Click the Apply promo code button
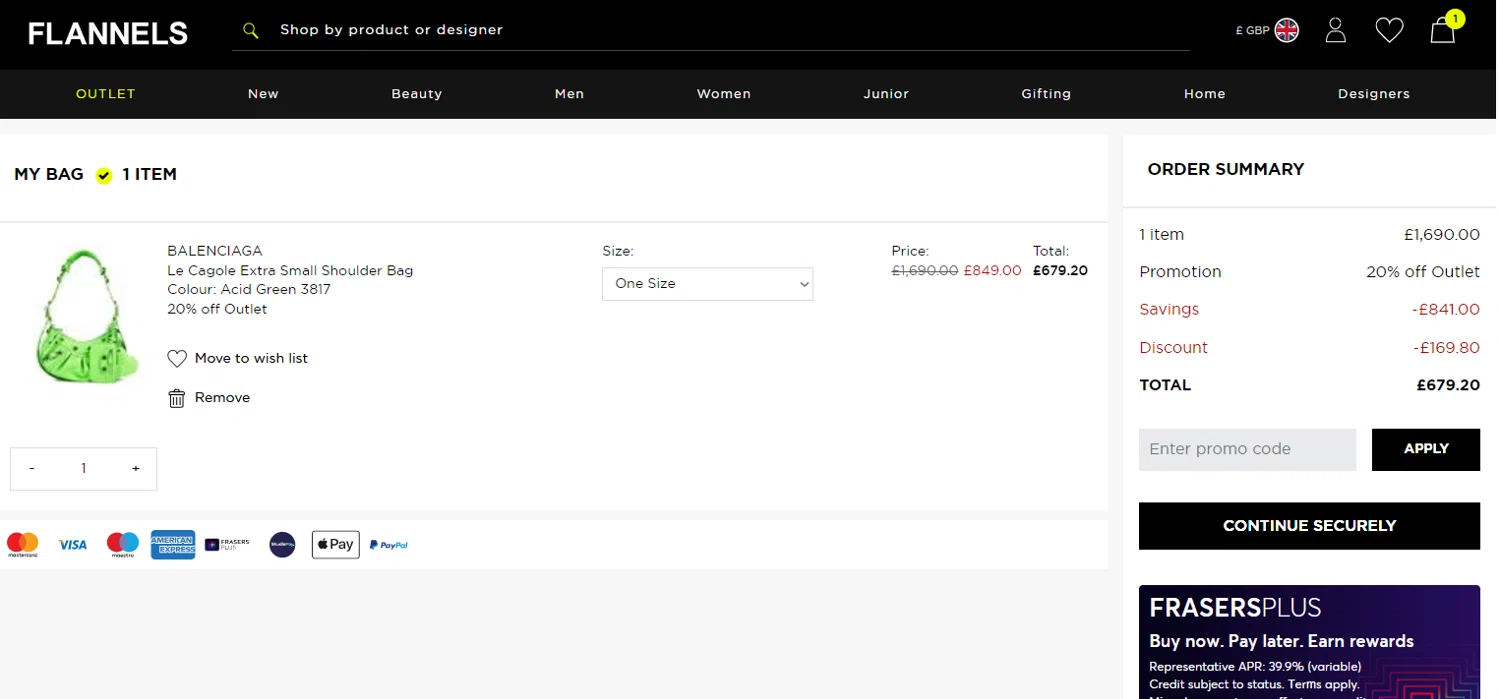Image resolution: width=1500 pixels, height=699 pixels. point(1425,449)
